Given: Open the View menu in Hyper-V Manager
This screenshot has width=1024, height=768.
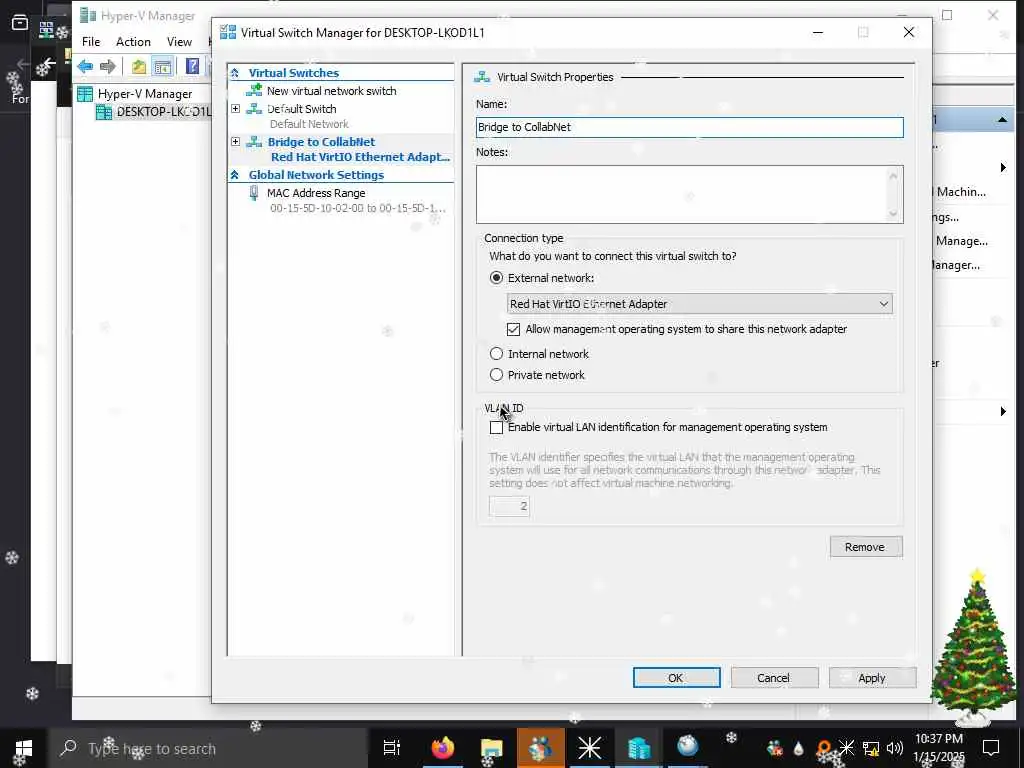Looking at the screenshot, I should tap(179, 42).
